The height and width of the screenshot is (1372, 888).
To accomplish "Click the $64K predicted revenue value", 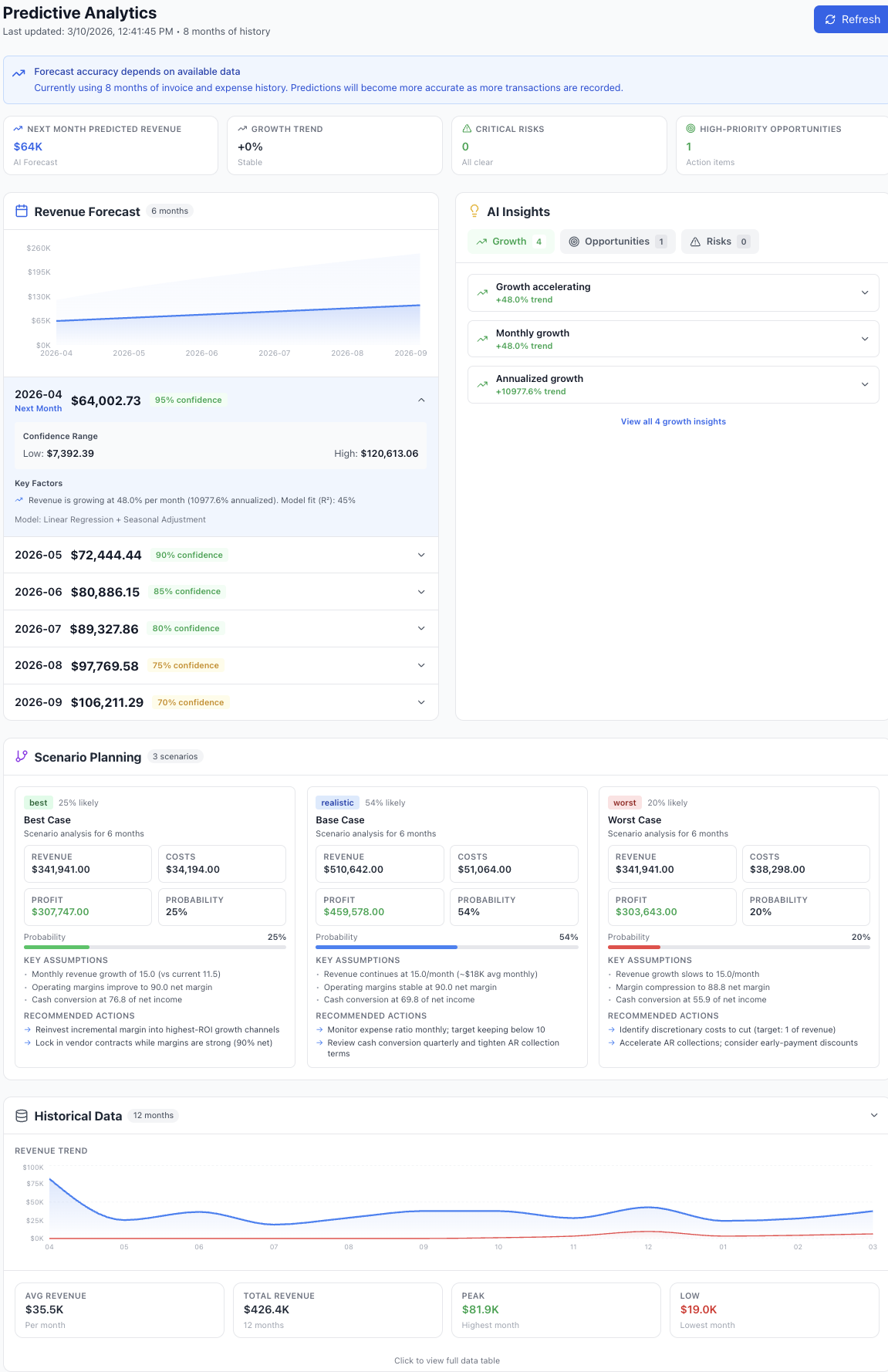I will [28, 147].
